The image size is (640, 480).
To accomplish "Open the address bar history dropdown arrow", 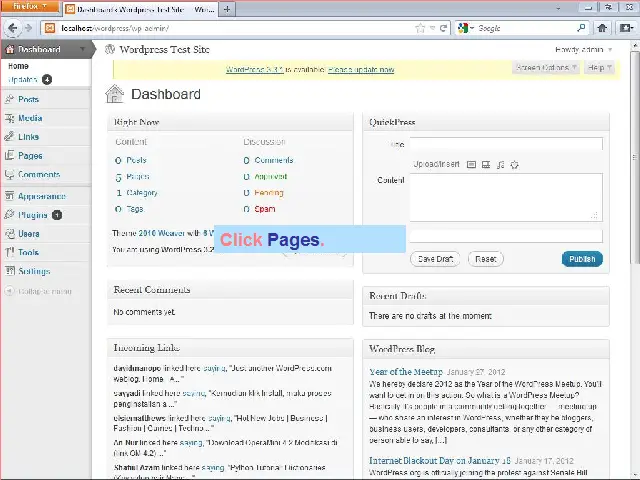I will tap(432, 28).
